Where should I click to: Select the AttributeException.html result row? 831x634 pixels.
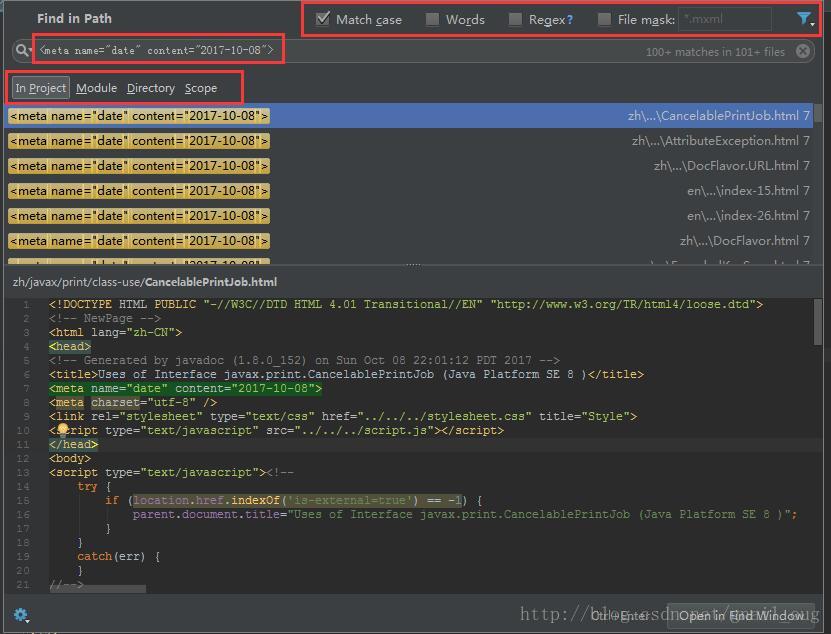[409, 141]
